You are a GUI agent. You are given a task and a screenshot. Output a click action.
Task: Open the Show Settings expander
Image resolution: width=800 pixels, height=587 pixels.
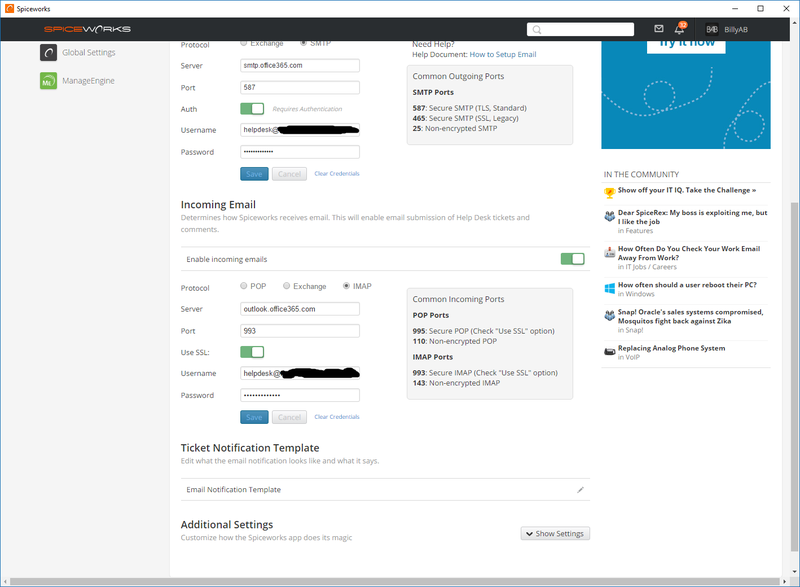[x=555, y=533]
